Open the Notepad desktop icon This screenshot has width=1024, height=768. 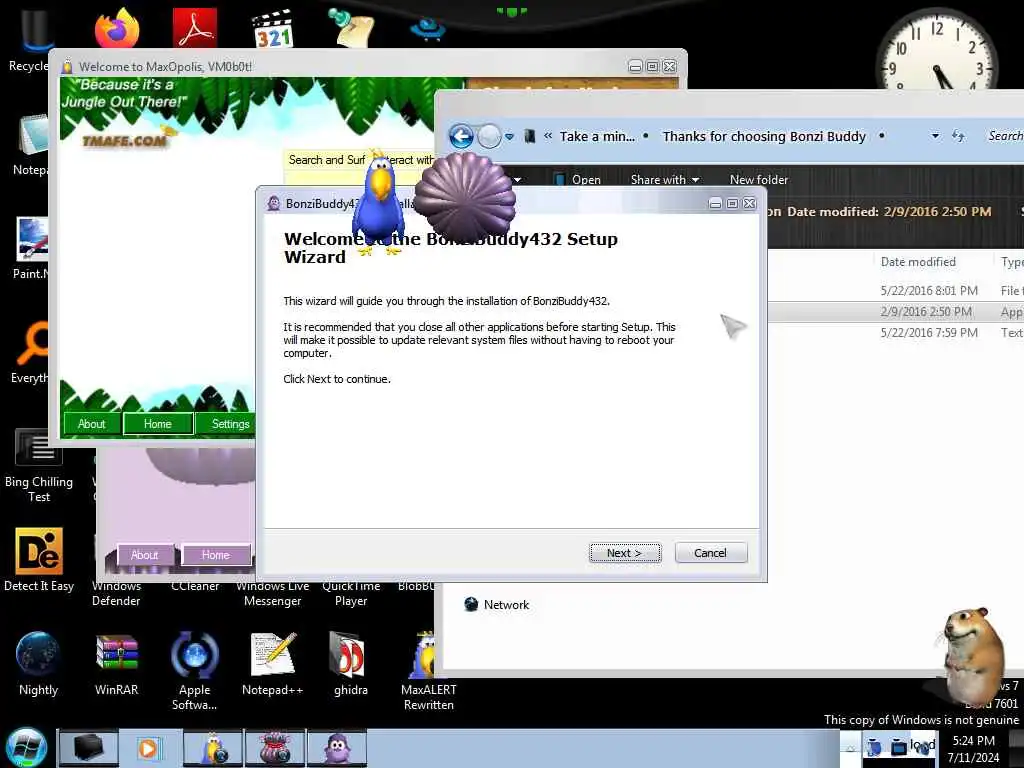pos(30,145)
